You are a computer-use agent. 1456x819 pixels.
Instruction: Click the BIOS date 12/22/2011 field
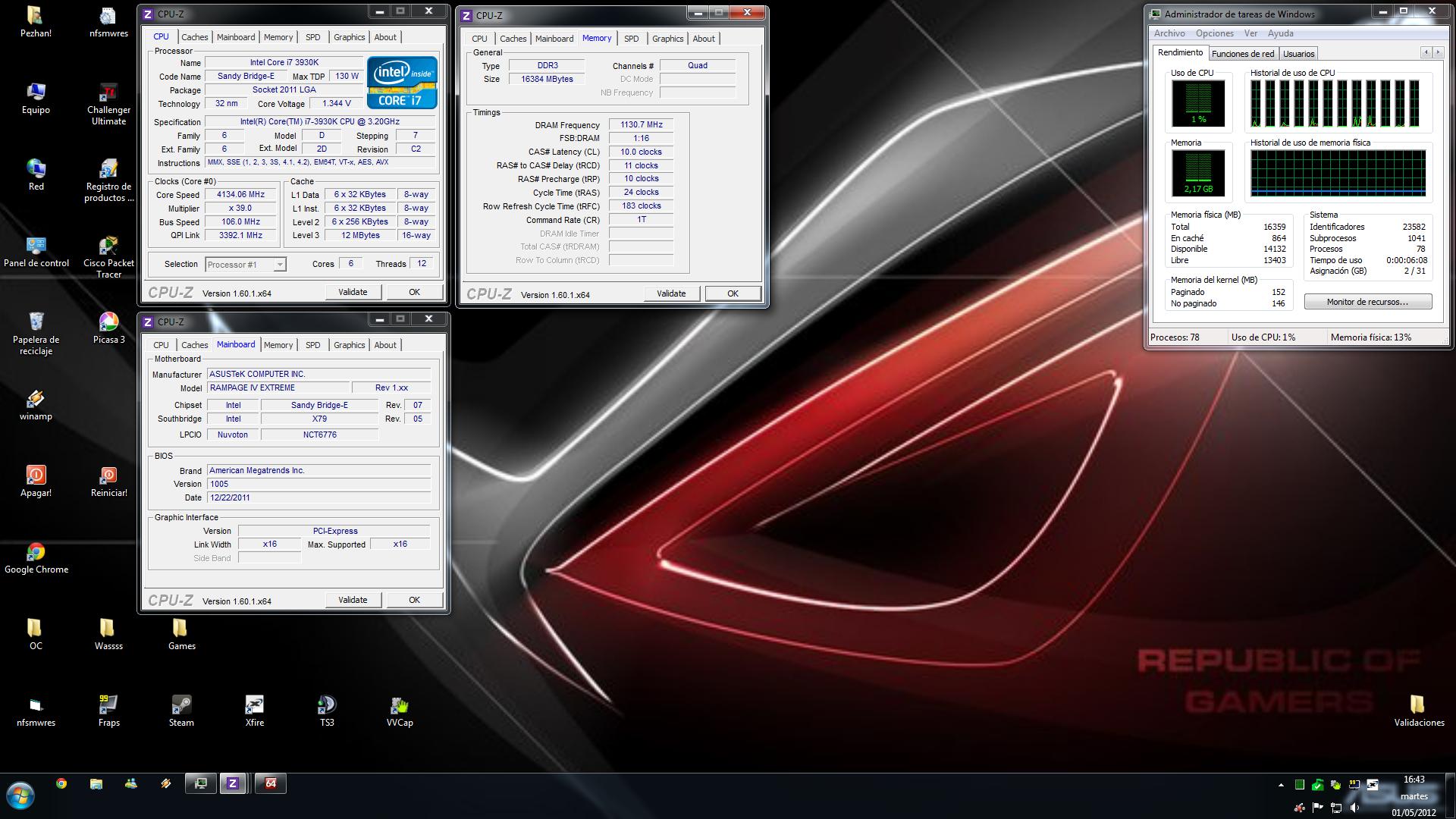tap(318, 497)
